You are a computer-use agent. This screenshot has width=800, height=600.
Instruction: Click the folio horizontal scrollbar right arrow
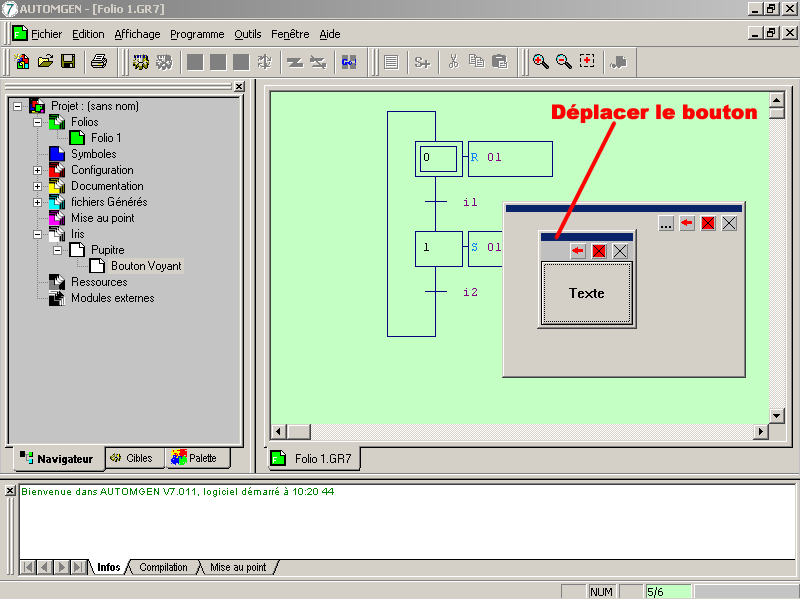pos(761,431)
